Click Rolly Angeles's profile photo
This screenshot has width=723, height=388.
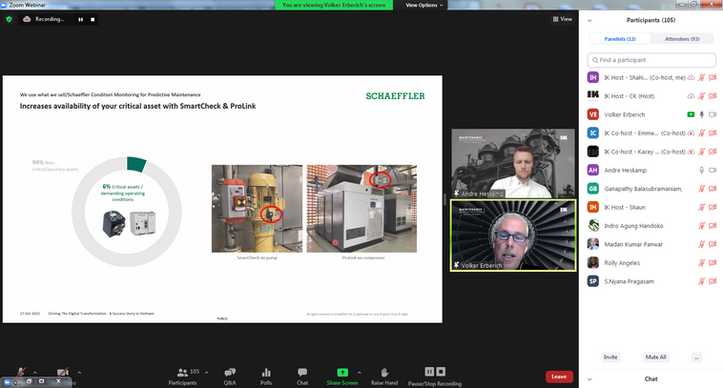pyautogui.click(x=593, y=263)
